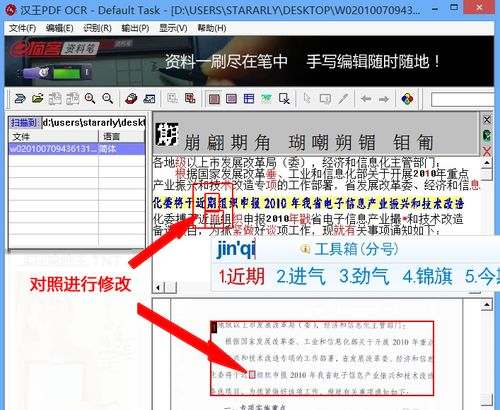Open the 文件(F) menu

coord(22,28)
